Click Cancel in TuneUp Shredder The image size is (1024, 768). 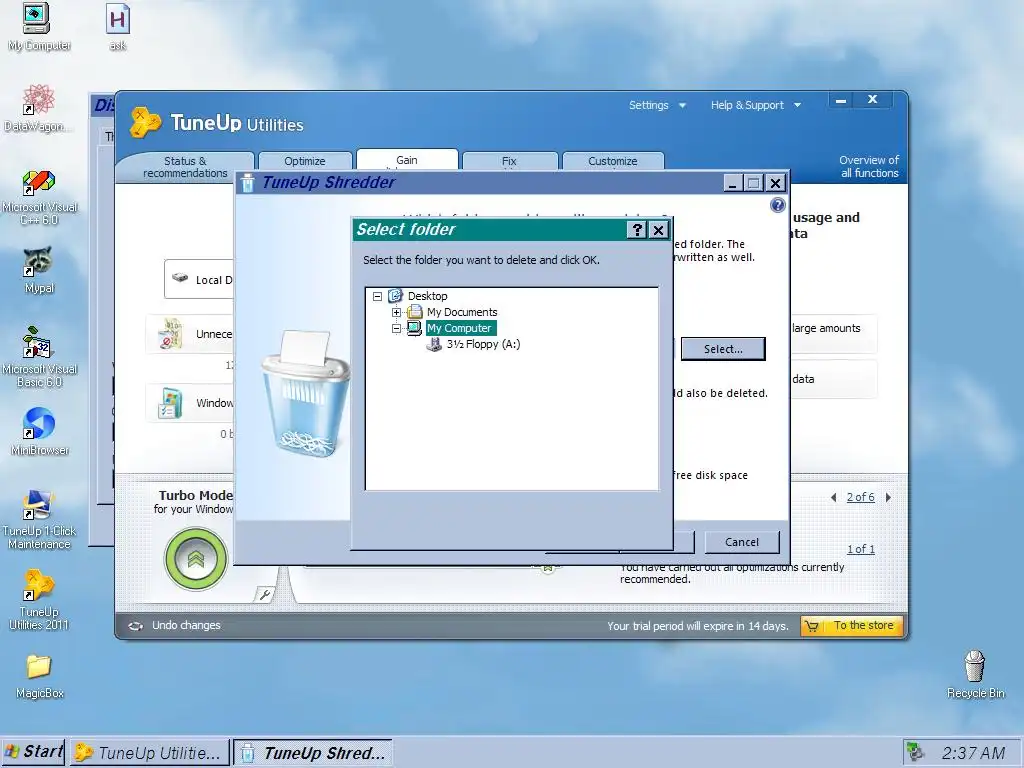point(742,542)
